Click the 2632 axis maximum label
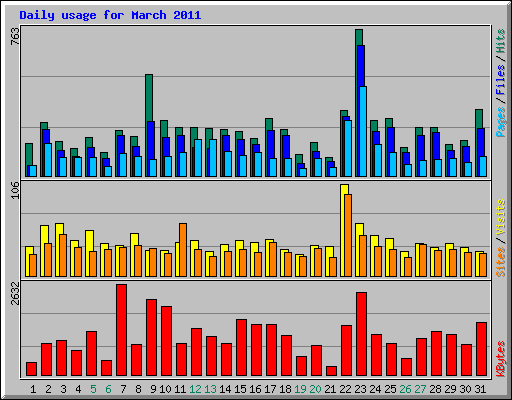512x400 pixels. 16,293
